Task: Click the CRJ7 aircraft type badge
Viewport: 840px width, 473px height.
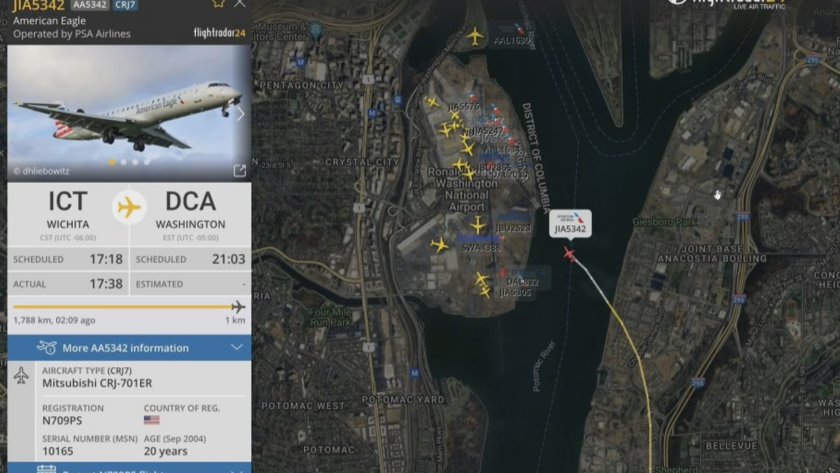Action: click(x=125, y=5)
